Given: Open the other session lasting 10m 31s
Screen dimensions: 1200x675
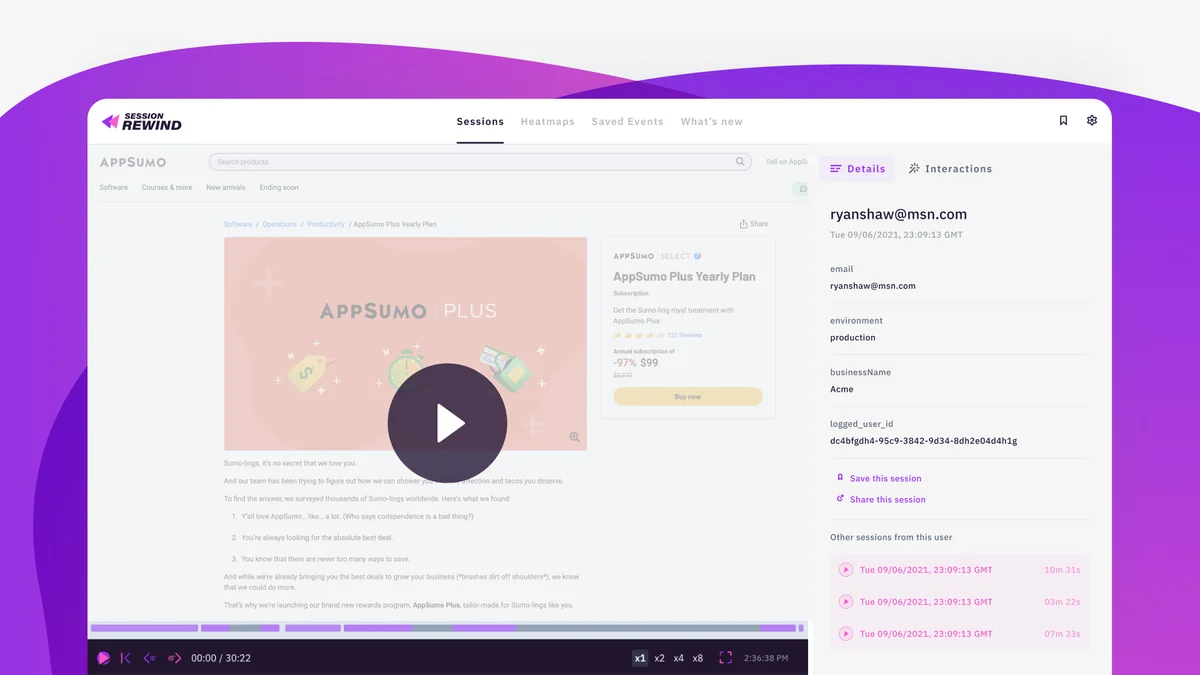Looking at the screenshot, I should point(959,569).
